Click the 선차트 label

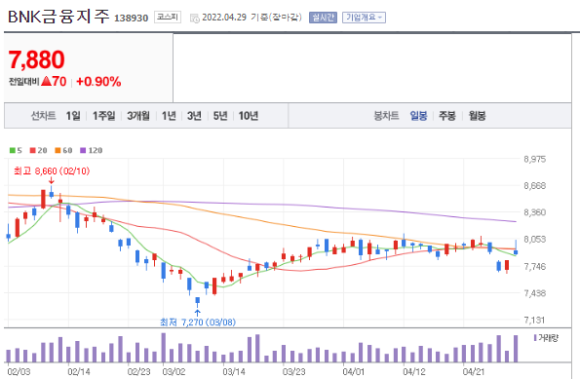pos(43,116)
